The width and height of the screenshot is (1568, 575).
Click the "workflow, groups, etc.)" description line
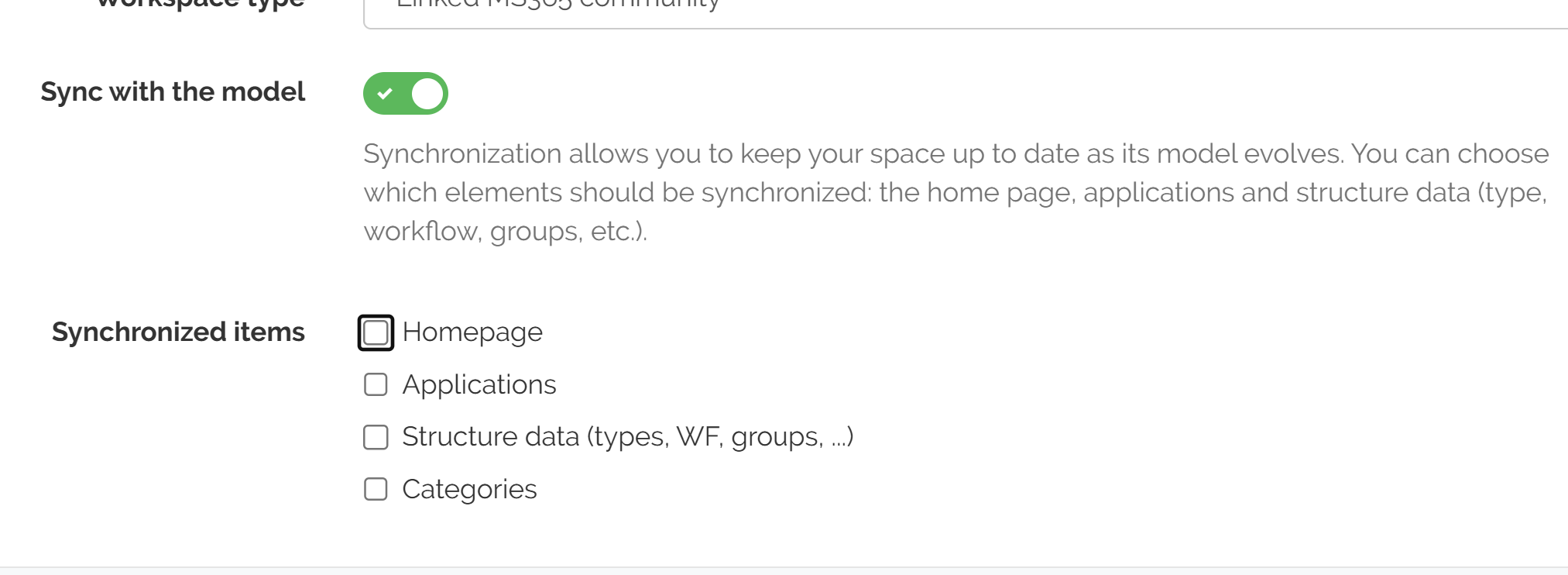(x=505, y=232)
